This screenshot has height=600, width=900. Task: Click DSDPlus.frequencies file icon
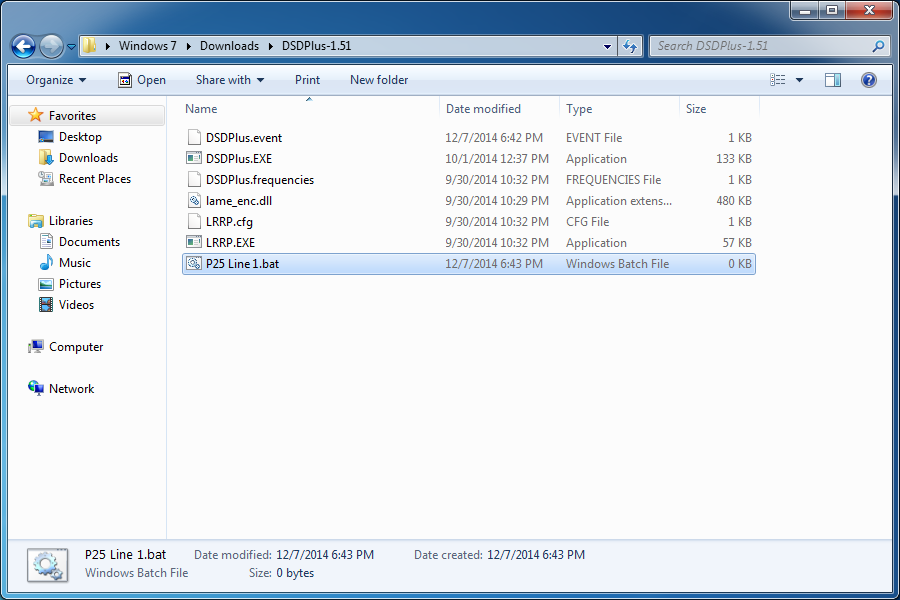click(x=194, y=179)
